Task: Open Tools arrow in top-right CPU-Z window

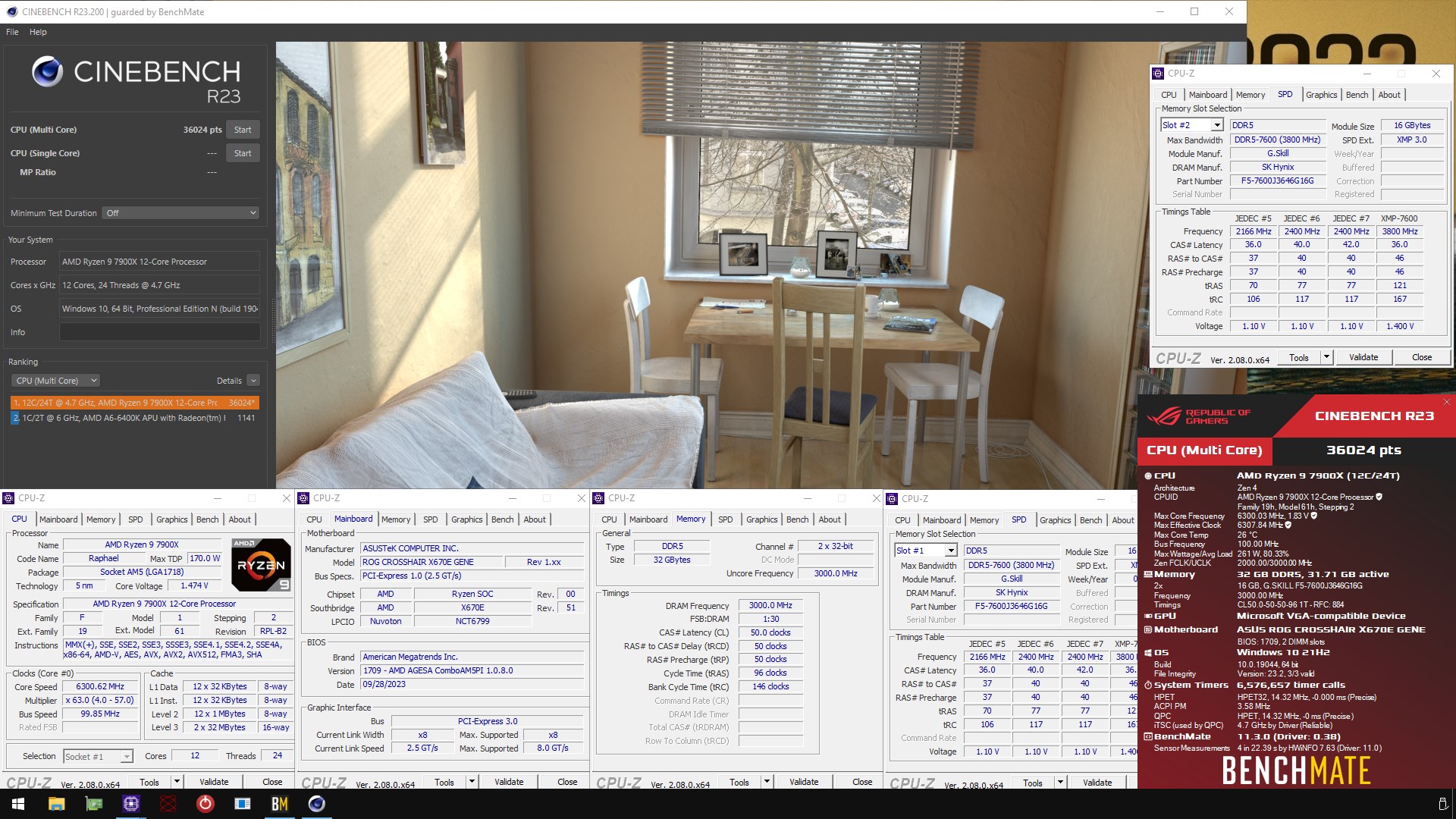Action: pyautogui.click(x=1326, y=357)
